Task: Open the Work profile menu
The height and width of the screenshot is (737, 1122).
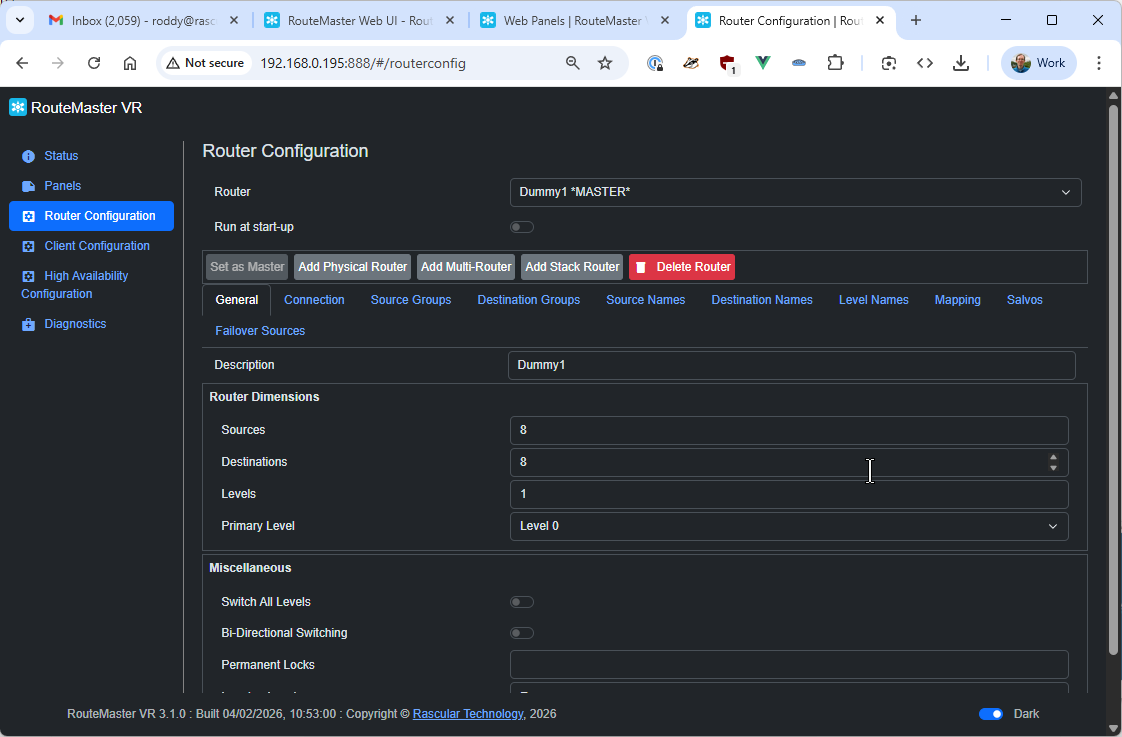Action: point(1039,63)
